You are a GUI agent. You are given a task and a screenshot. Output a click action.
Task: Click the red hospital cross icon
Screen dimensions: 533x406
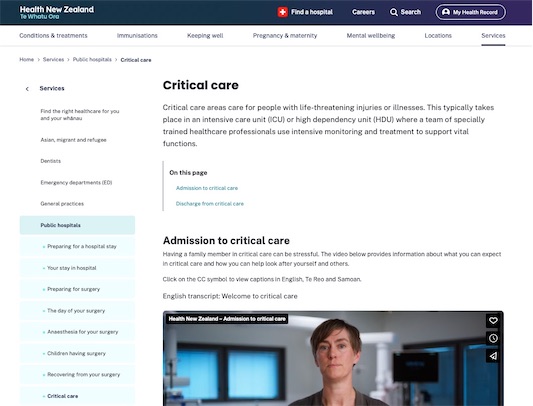click(x=282, y=12)
